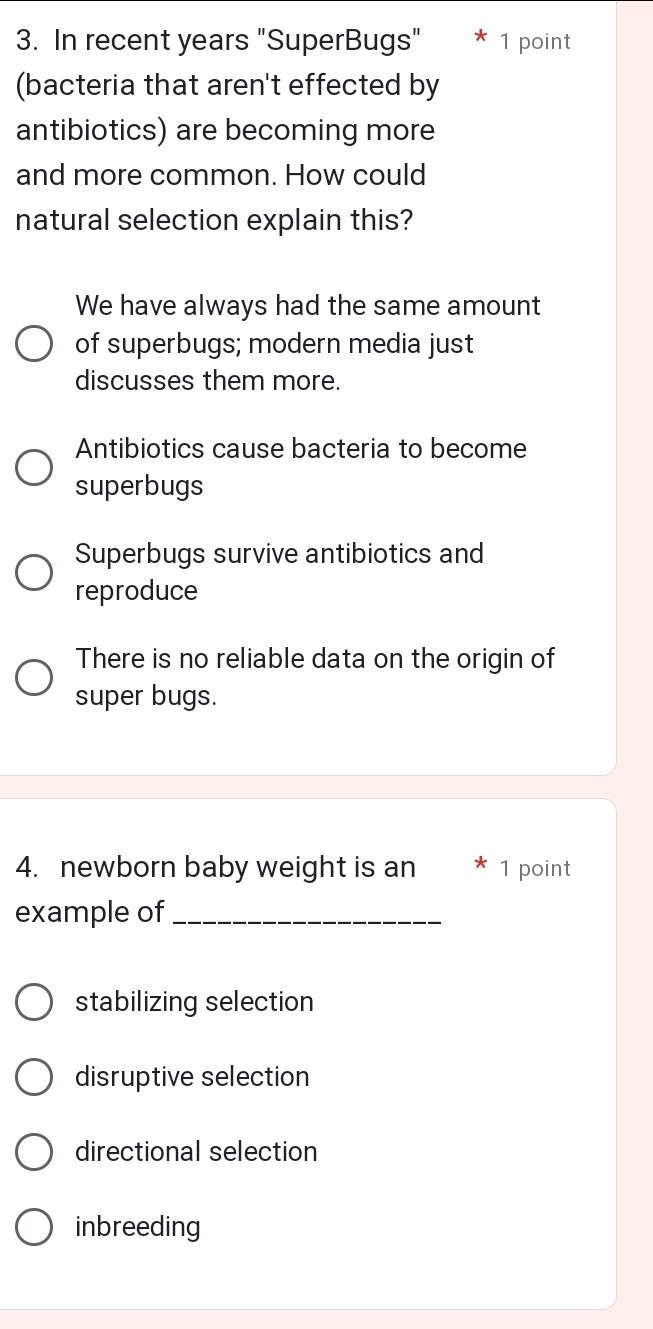The width and height of the screenshot is (653, 1329).
Task: Select 'There is no reliable data' option
Action: (x=33, y=677)
